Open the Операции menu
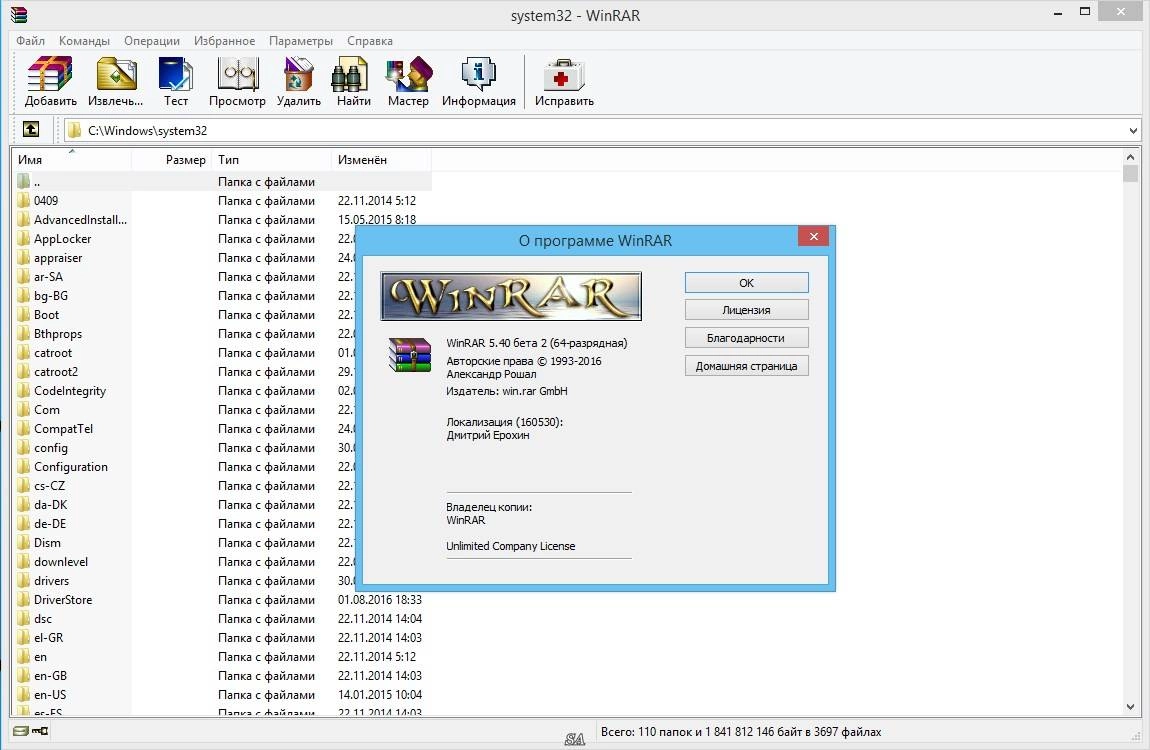This screenshot has width=1150, height=750. pyautogui.click(x=152, y=41)
